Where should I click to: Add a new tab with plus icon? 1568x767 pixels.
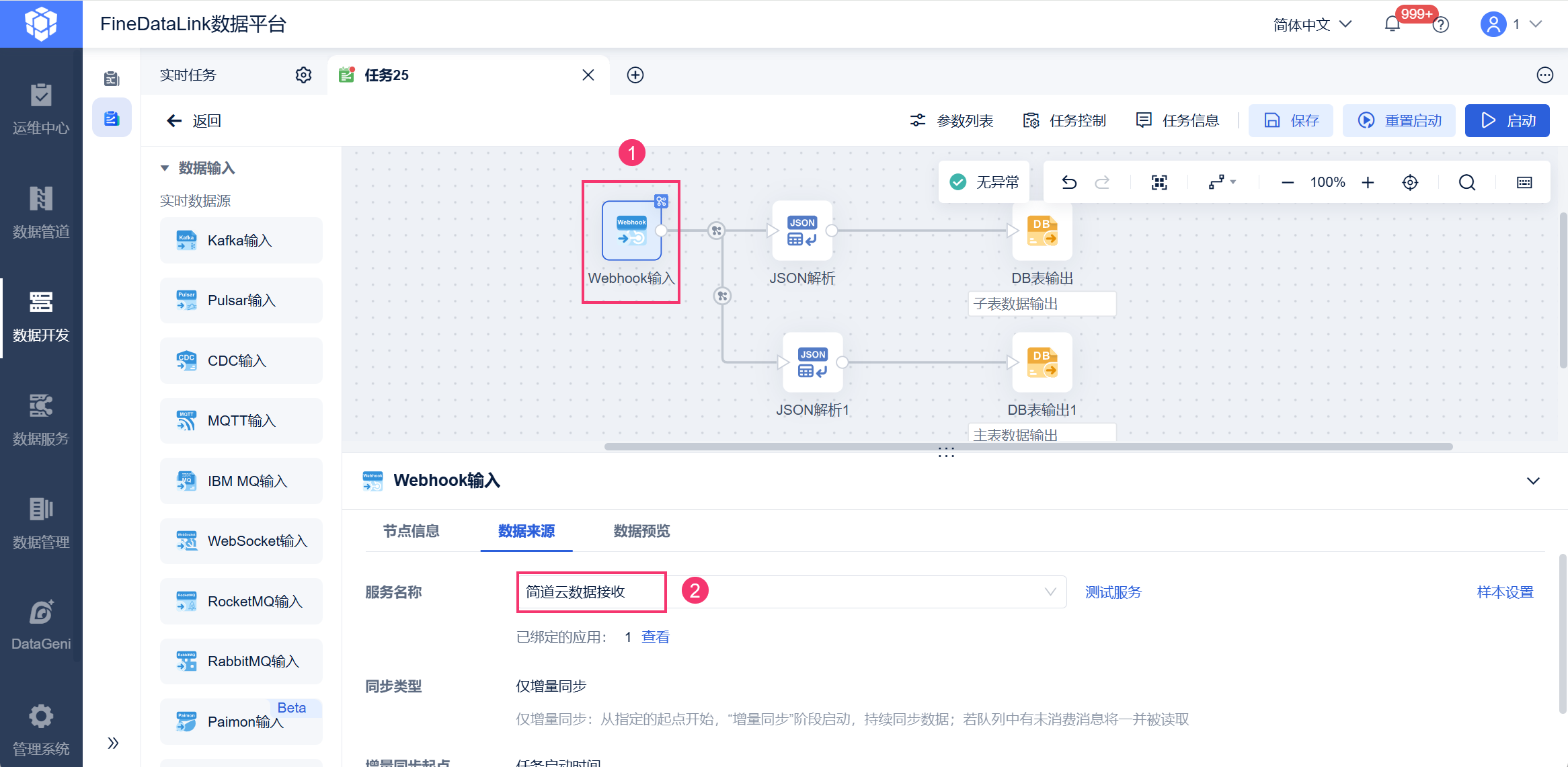coord(635,75)
